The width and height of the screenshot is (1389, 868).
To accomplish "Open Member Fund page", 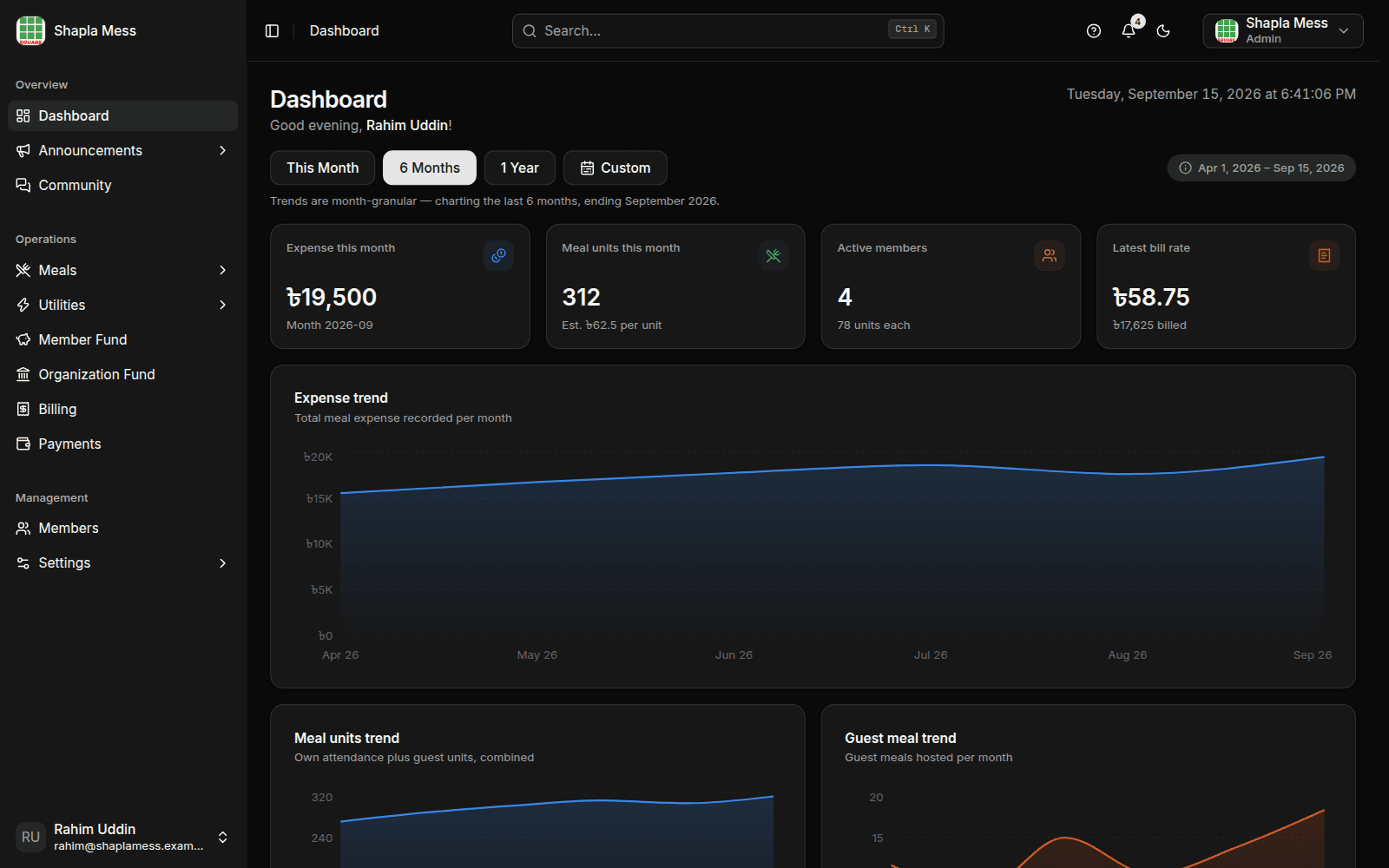I will [122, 339].
